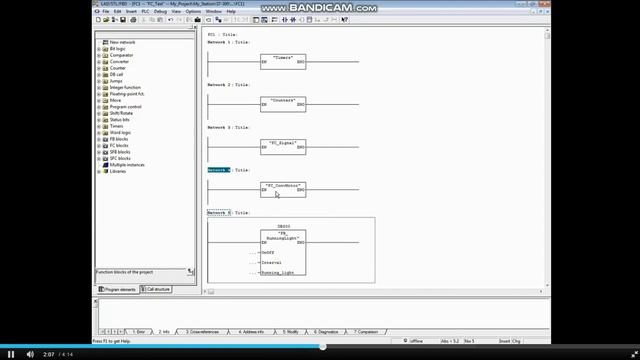
Task: Click the Save floppy disk icon
Action: tap(122, 20)
